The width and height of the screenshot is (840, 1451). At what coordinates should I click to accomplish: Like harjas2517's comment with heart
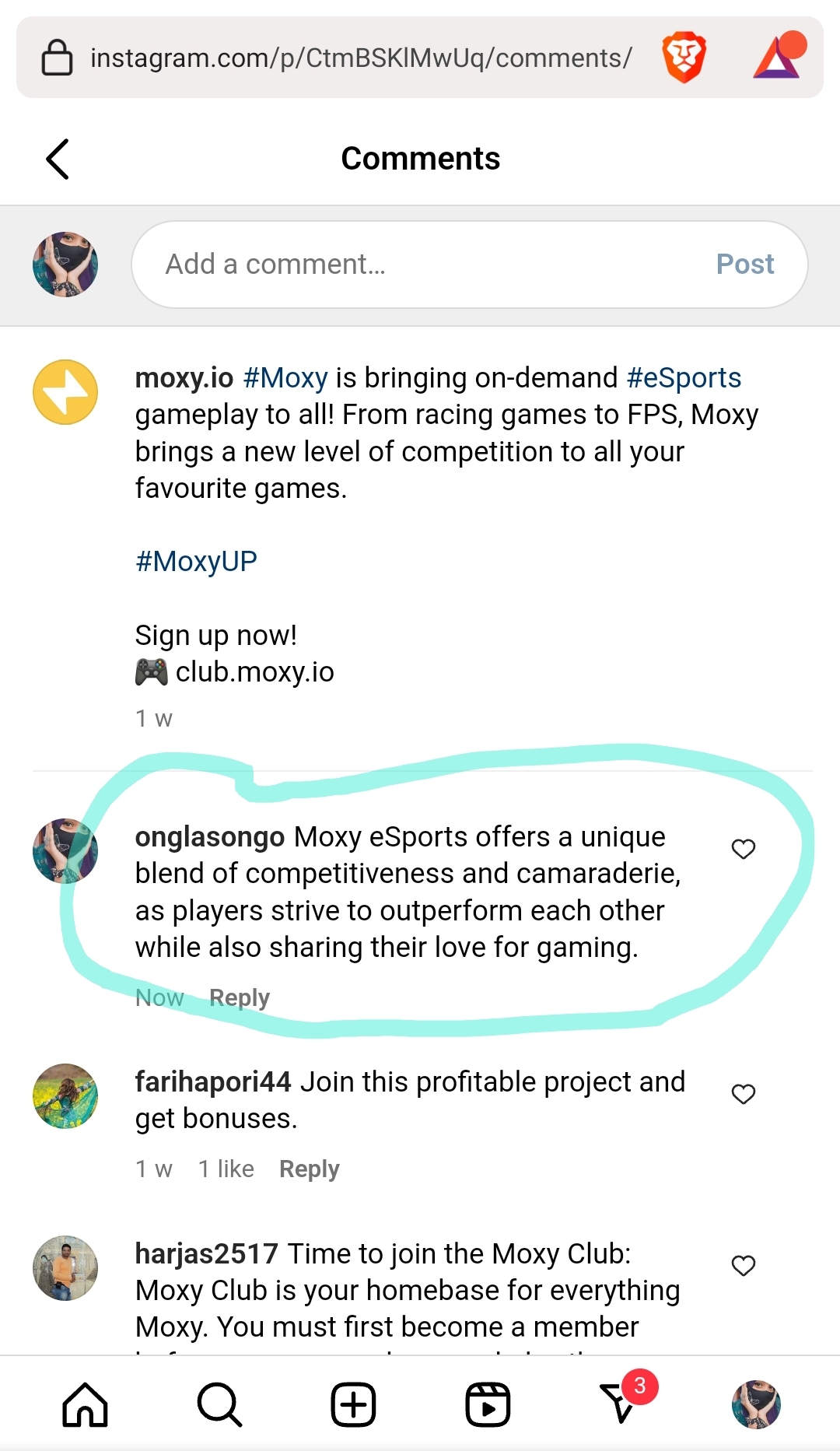744,1266
